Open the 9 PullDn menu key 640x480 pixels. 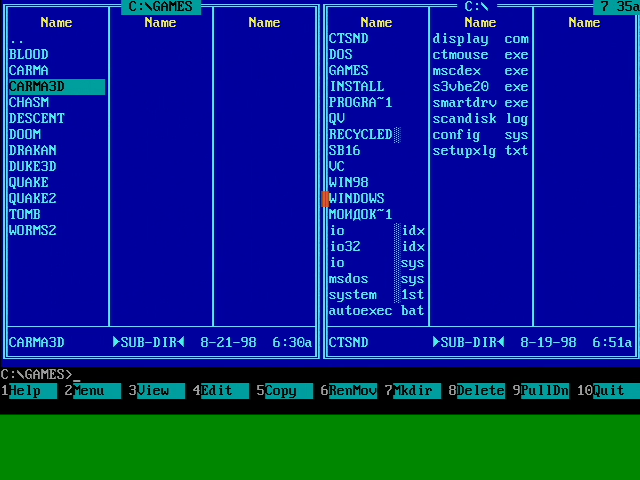tap(541, 391)
